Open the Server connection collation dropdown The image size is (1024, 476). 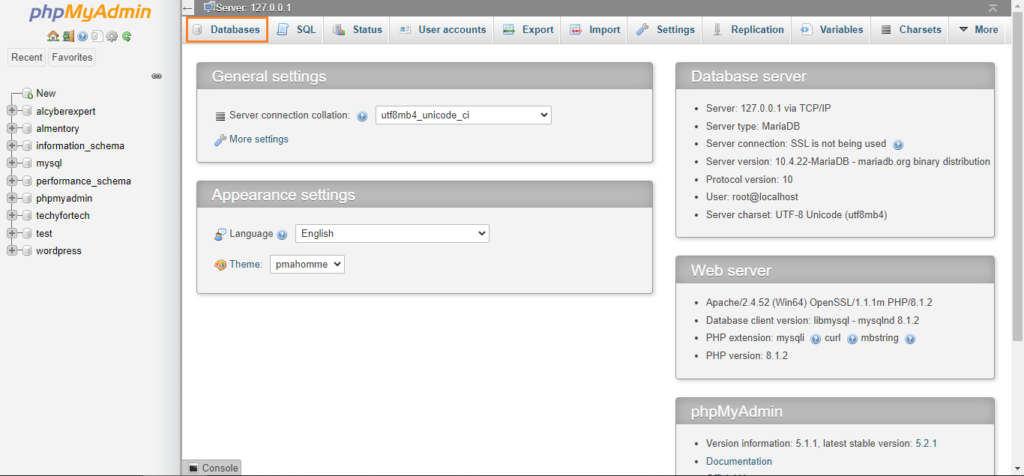point(463,116)
